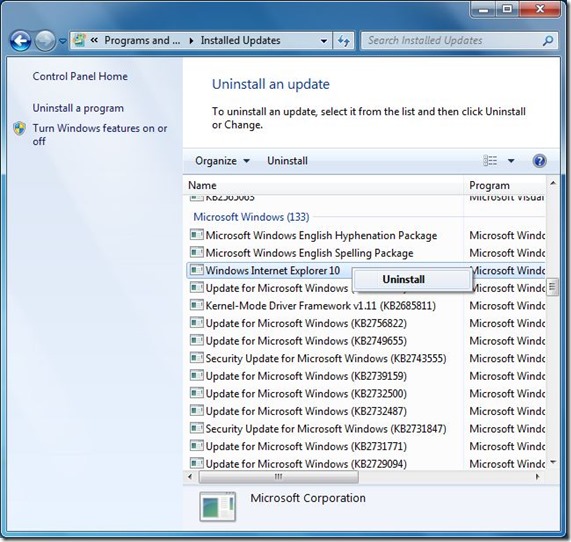Click the vertical scrollbar thumb
571x542 pixels.
coord(553,287)
